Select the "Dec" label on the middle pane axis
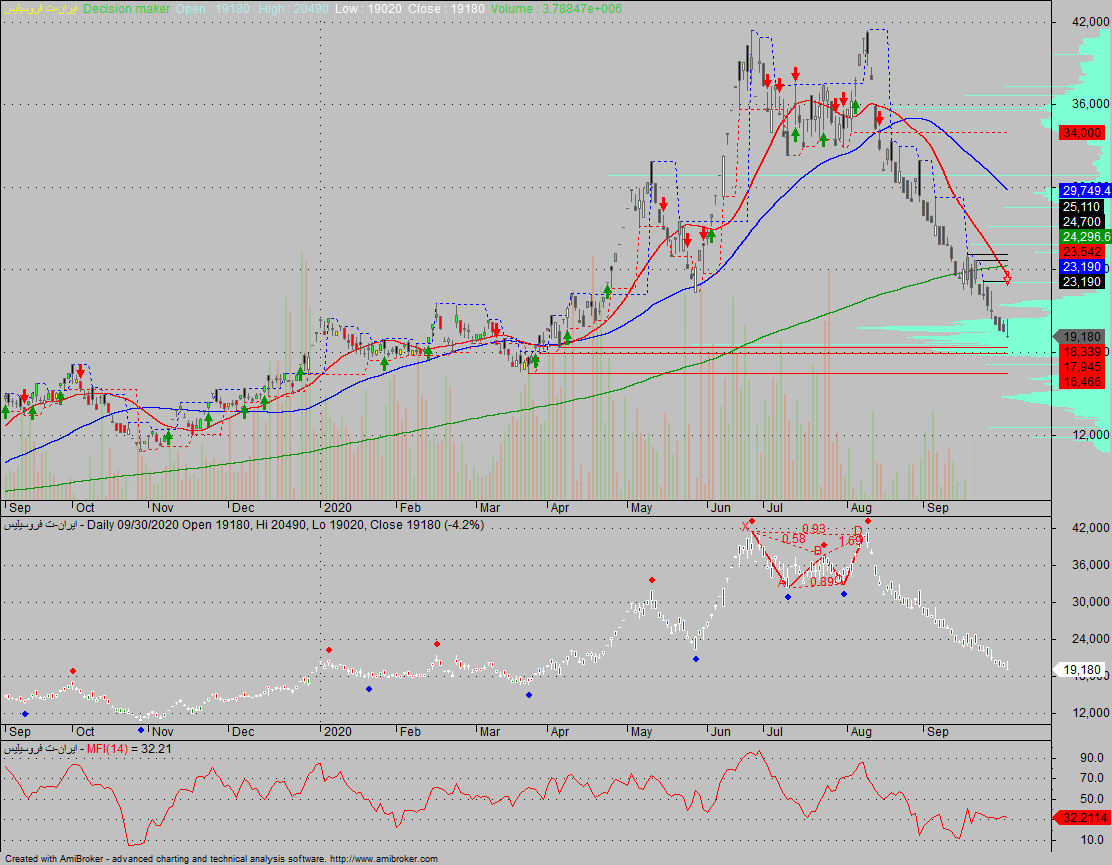The height and width of the screenshot is (865, 1112). [243, 732]
